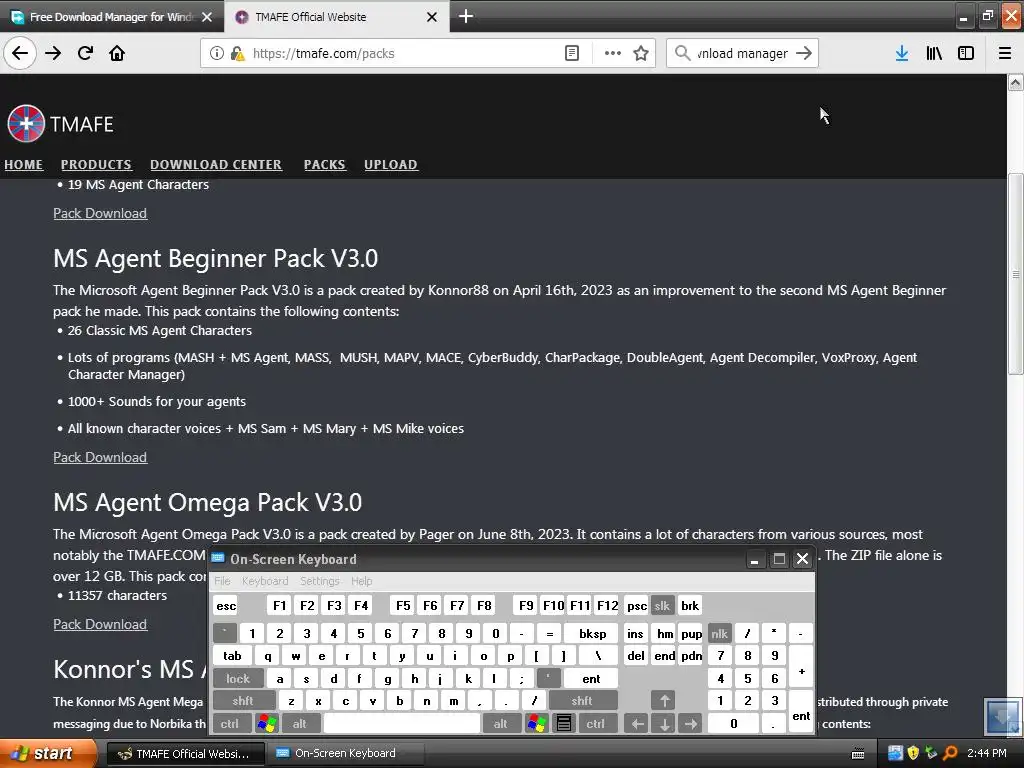Switch to Free Download Manager tab
The image size is (1024, 768).
click(111, 16)
